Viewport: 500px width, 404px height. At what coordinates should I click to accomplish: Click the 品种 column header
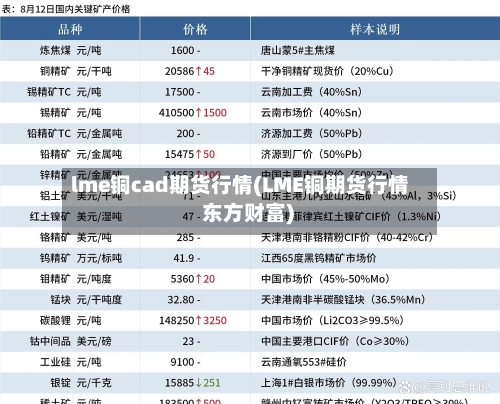click(x=70, y=29)
